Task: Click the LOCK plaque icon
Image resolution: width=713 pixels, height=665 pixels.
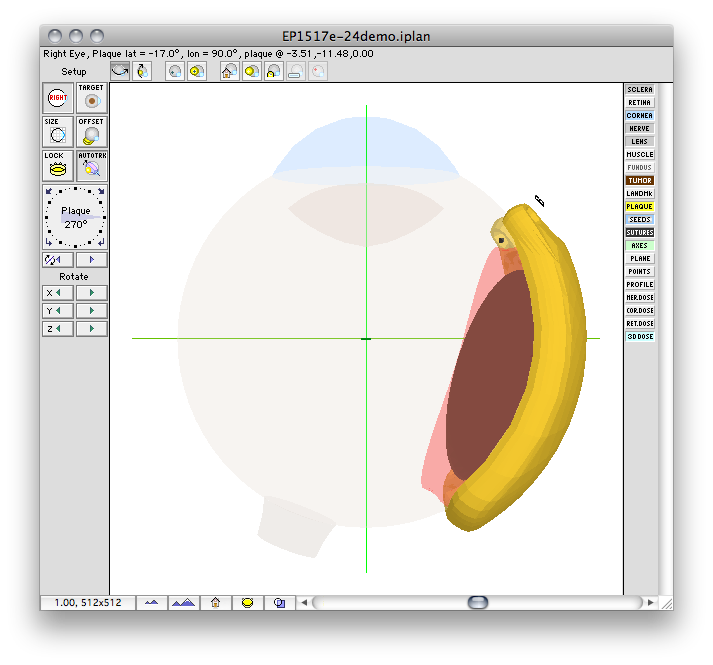Action: point(58,166)
